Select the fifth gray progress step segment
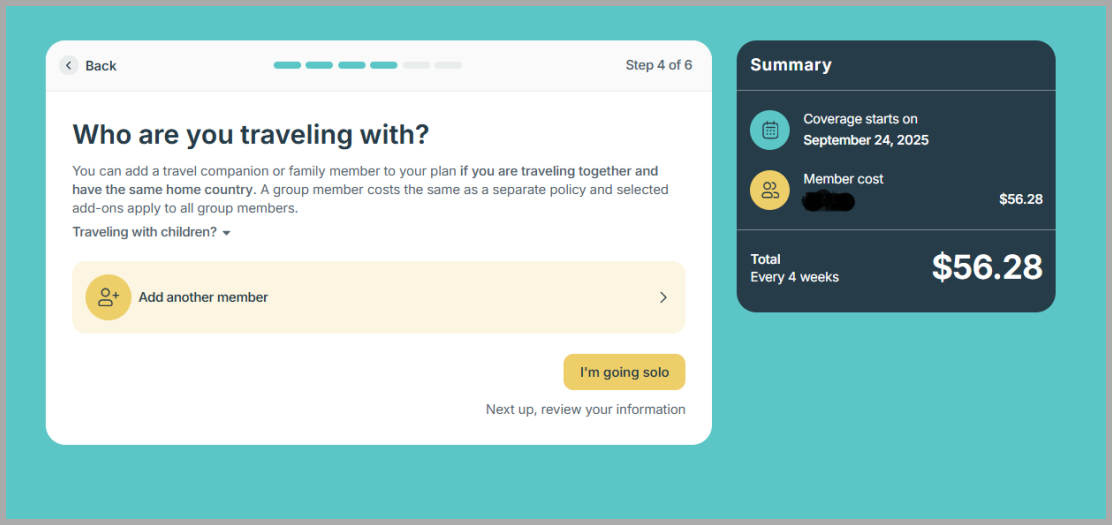 tap(416, 65)
